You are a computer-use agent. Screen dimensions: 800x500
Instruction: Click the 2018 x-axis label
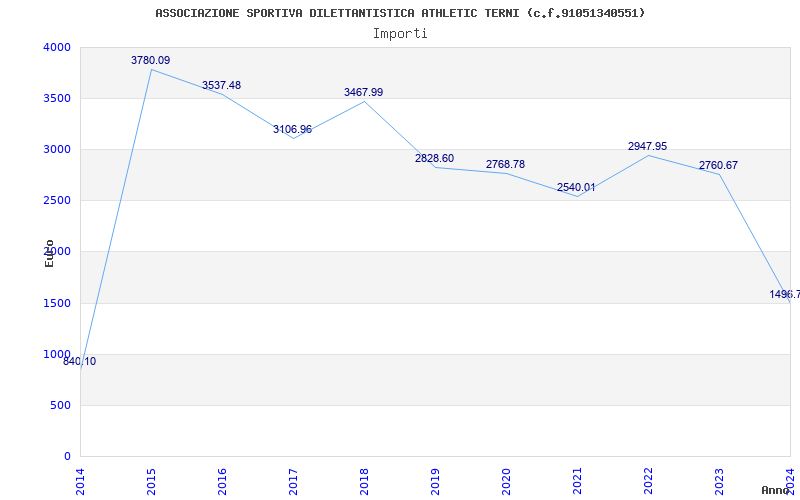tap(364, 481)
